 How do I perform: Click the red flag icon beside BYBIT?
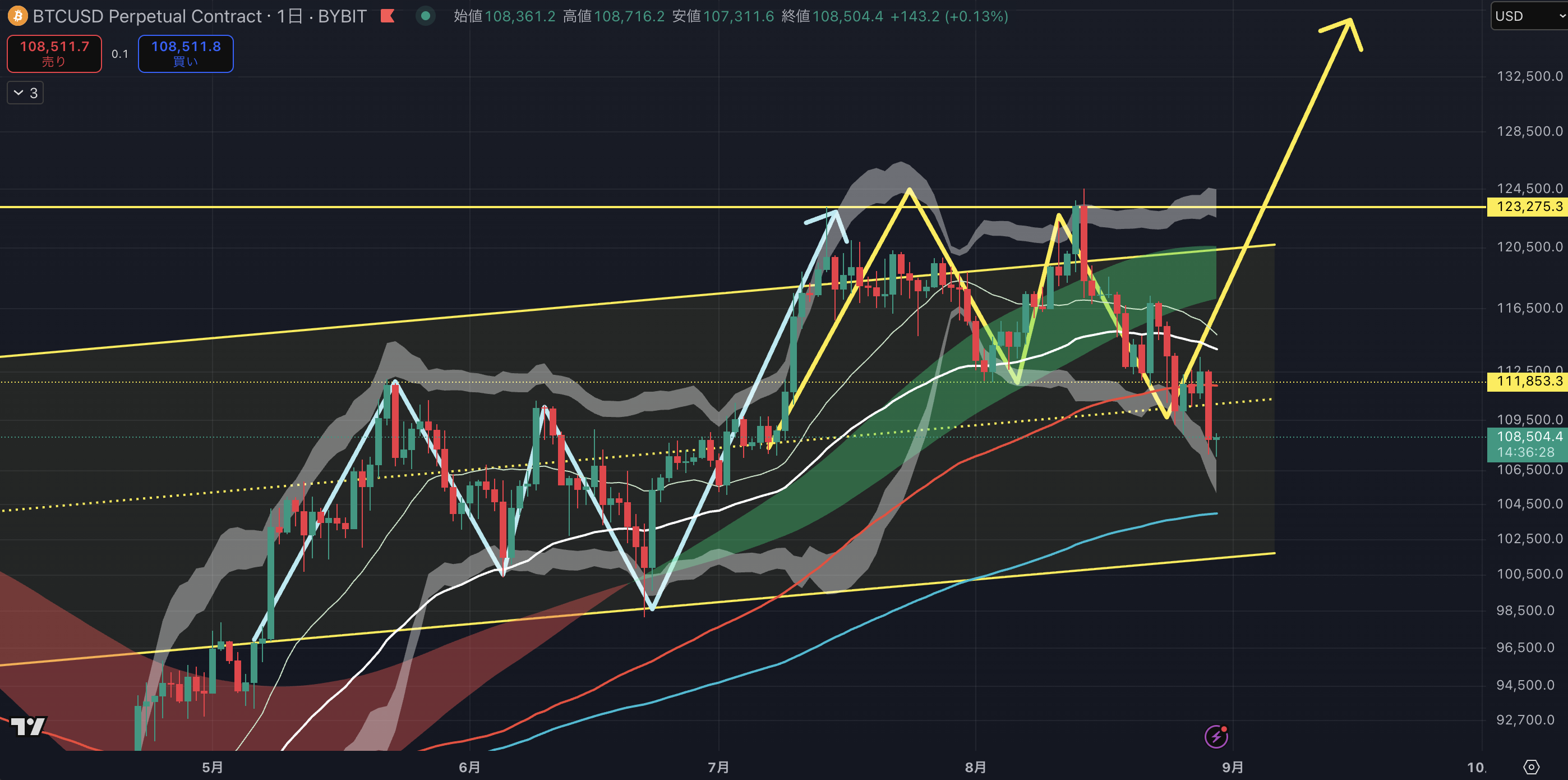387,16
